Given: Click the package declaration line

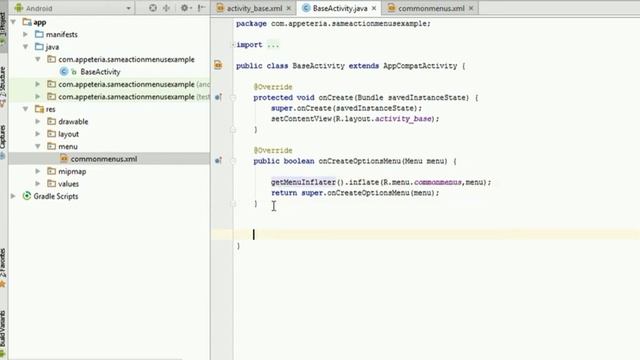Looking at the screenshot, I should 333,24.
